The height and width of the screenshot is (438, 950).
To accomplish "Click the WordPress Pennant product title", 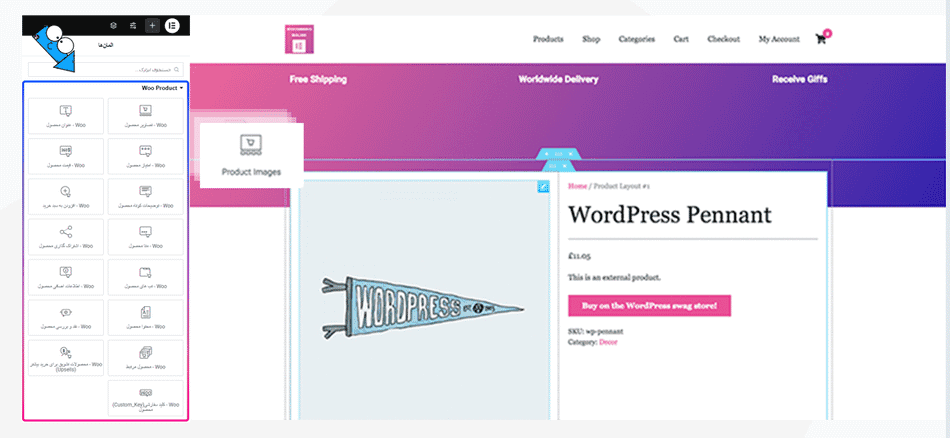I will coord(670,215).
